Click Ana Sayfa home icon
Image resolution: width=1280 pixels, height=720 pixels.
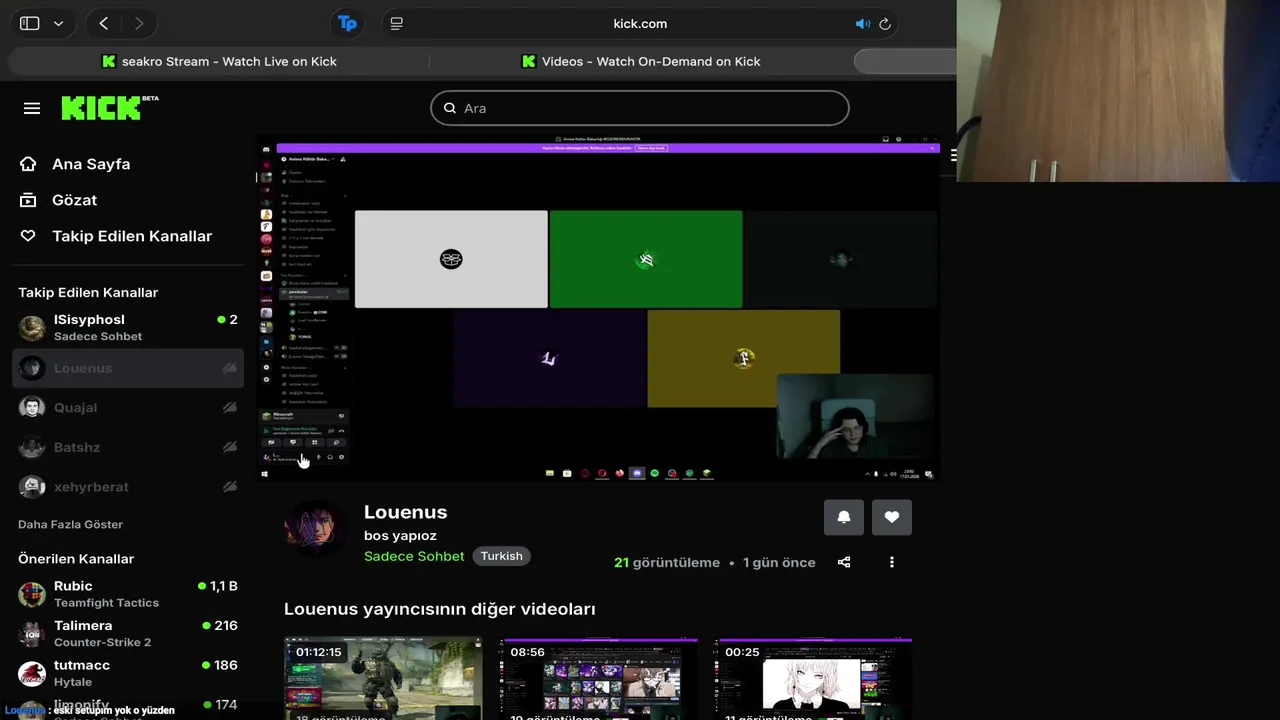click(x=28, y=164)
